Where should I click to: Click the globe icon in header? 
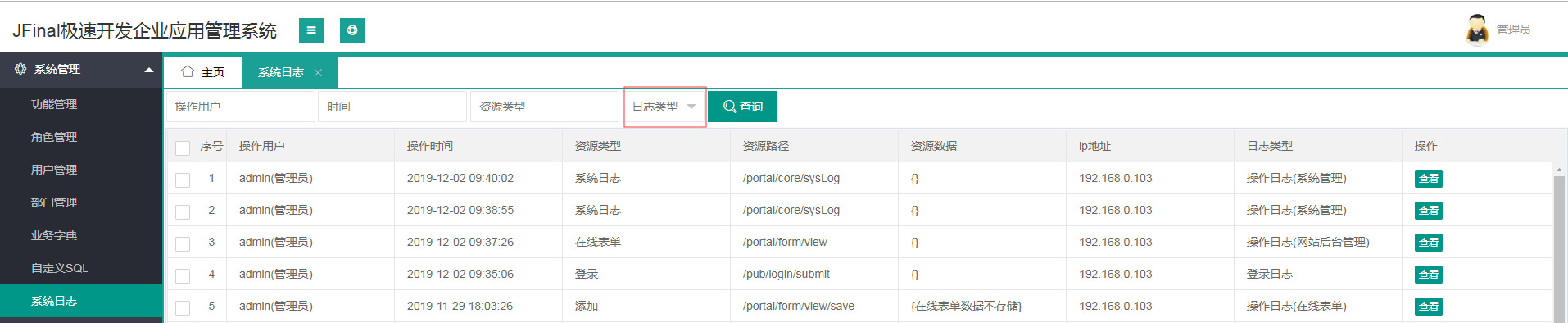pos(352,30)
